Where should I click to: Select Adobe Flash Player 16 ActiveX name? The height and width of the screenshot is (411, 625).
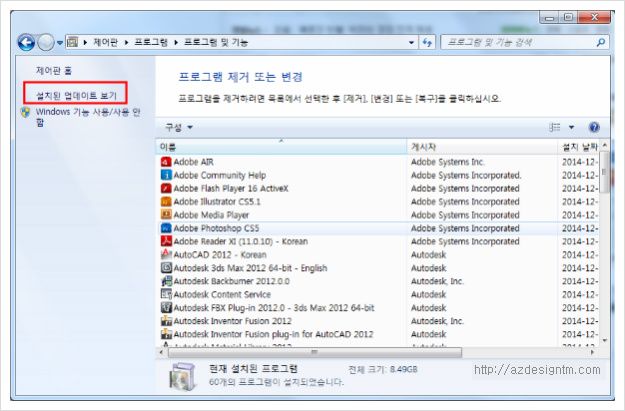pyautogui.click(x=231, y=188)
